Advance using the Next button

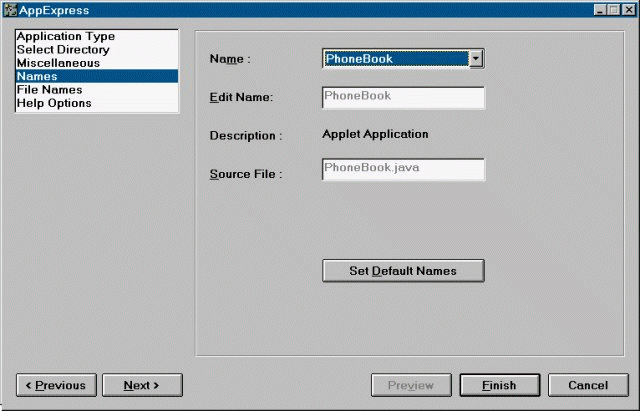[x=142, y=385]
